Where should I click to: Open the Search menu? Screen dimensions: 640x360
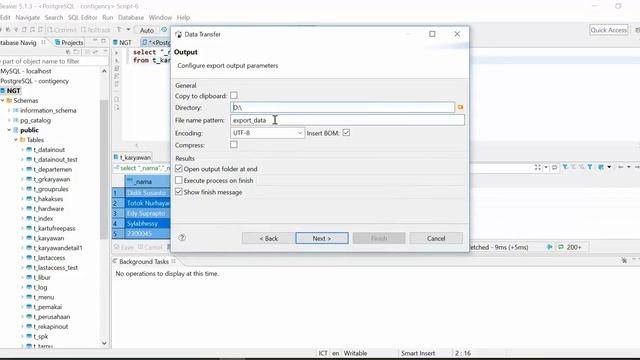click(x=54, y=18)
